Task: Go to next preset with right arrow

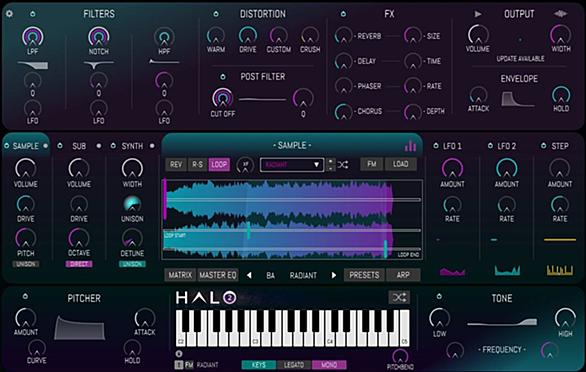Action: [x=334, y=276]
